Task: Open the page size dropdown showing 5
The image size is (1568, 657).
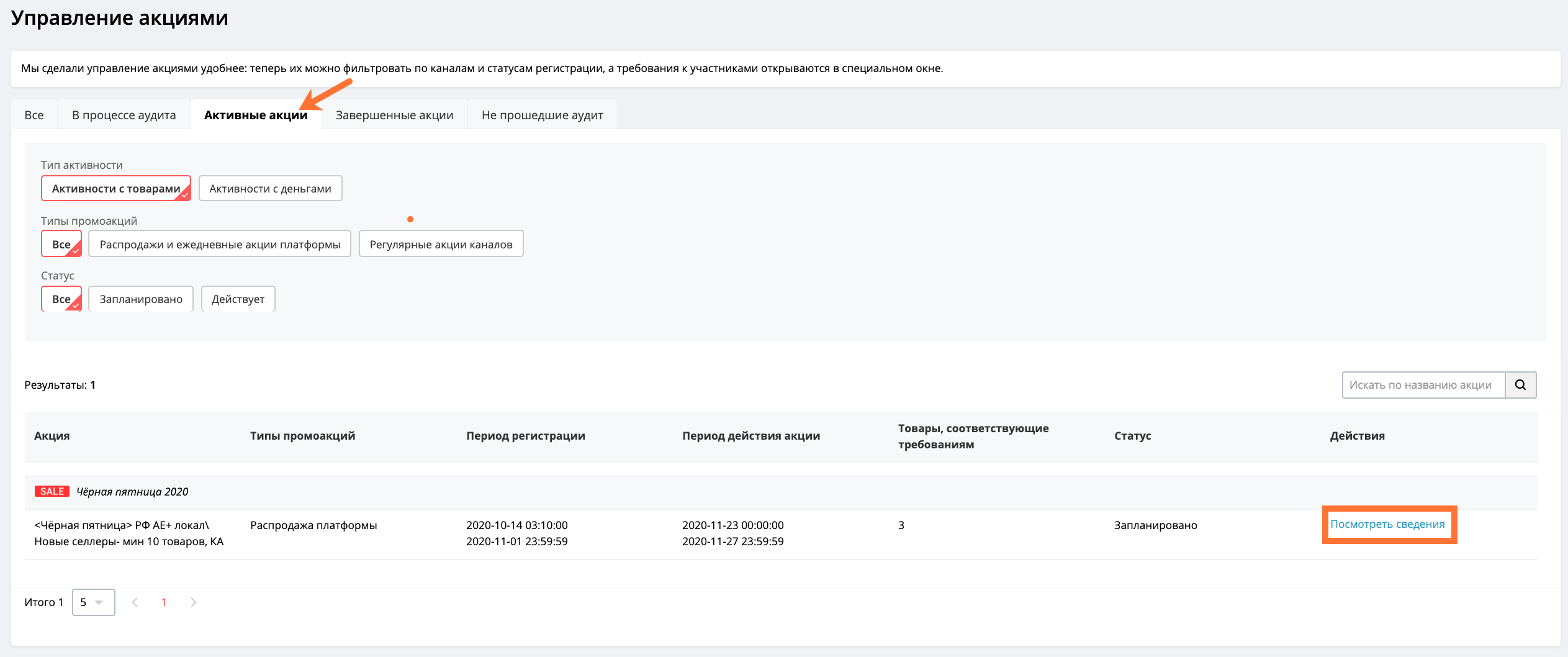Action: click(93, 602)
